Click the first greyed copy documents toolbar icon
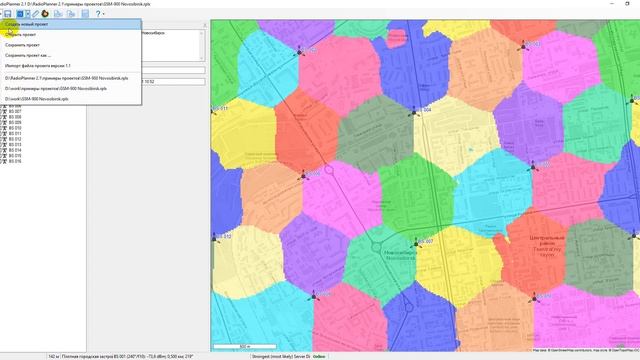Viewport: 640px width, 360px height. [58, 14]
